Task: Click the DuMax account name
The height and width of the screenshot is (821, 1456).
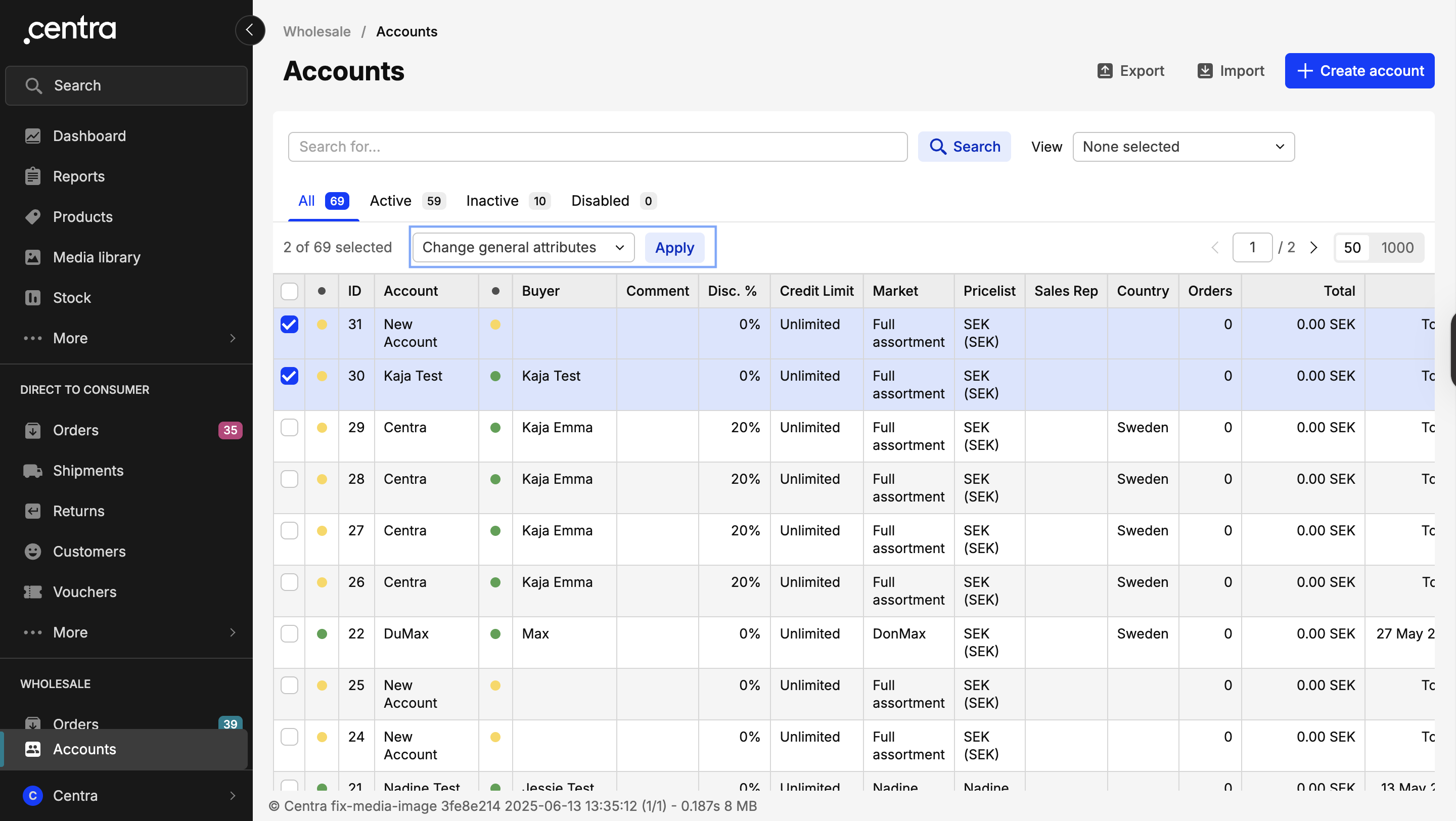Action: [406, 633]
